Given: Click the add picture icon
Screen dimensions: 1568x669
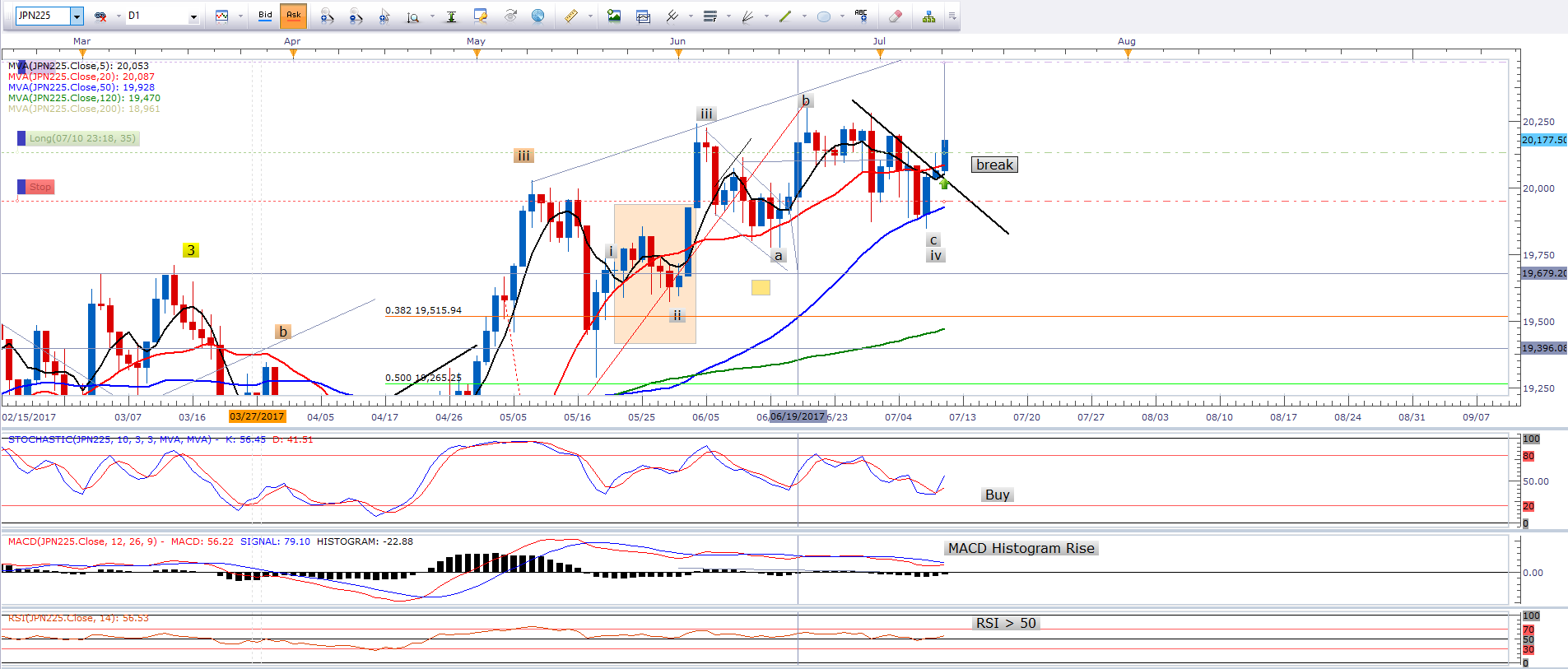Looking at the screenshot, I should pyautogui.click(x=614, y=16).
